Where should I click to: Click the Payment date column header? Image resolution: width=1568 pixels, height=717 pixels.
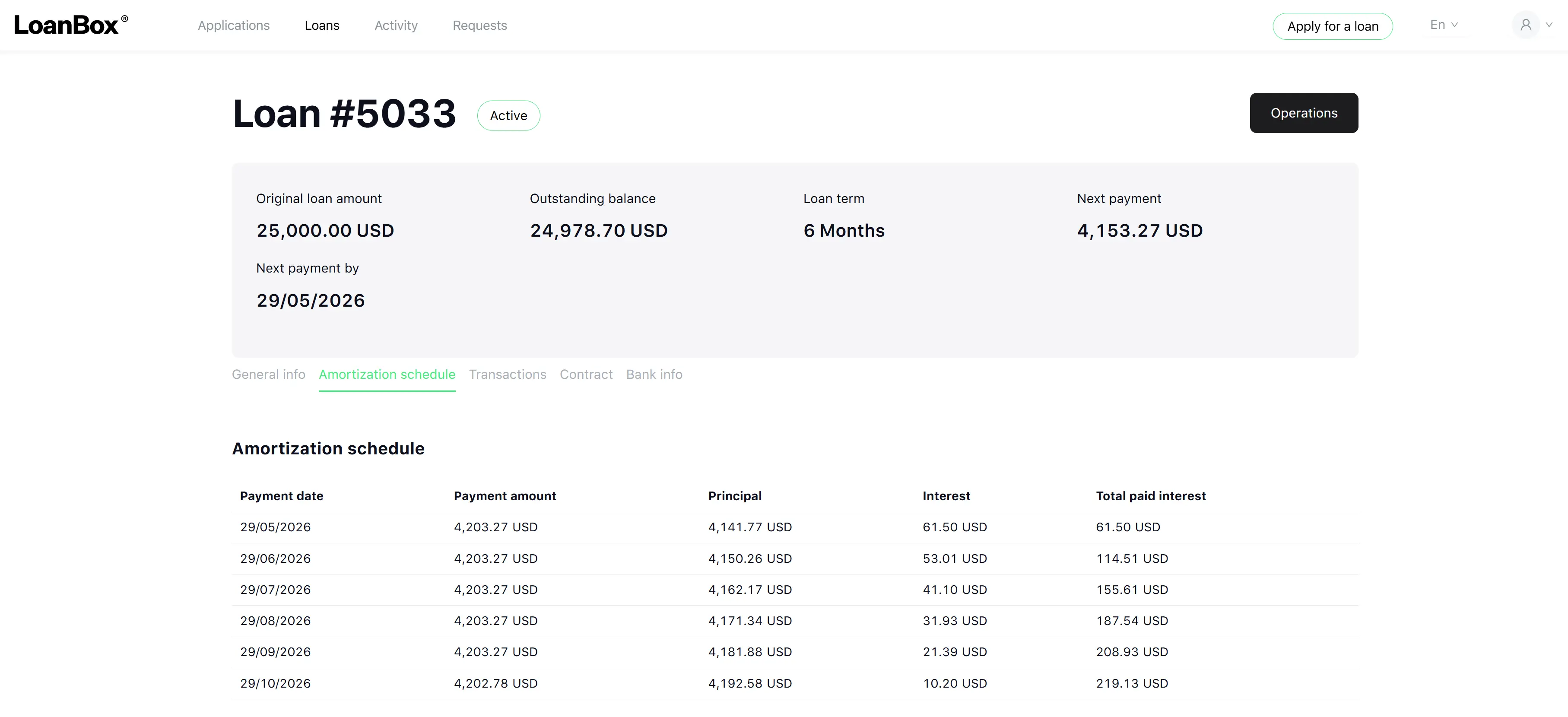click(x=282, y=496)
